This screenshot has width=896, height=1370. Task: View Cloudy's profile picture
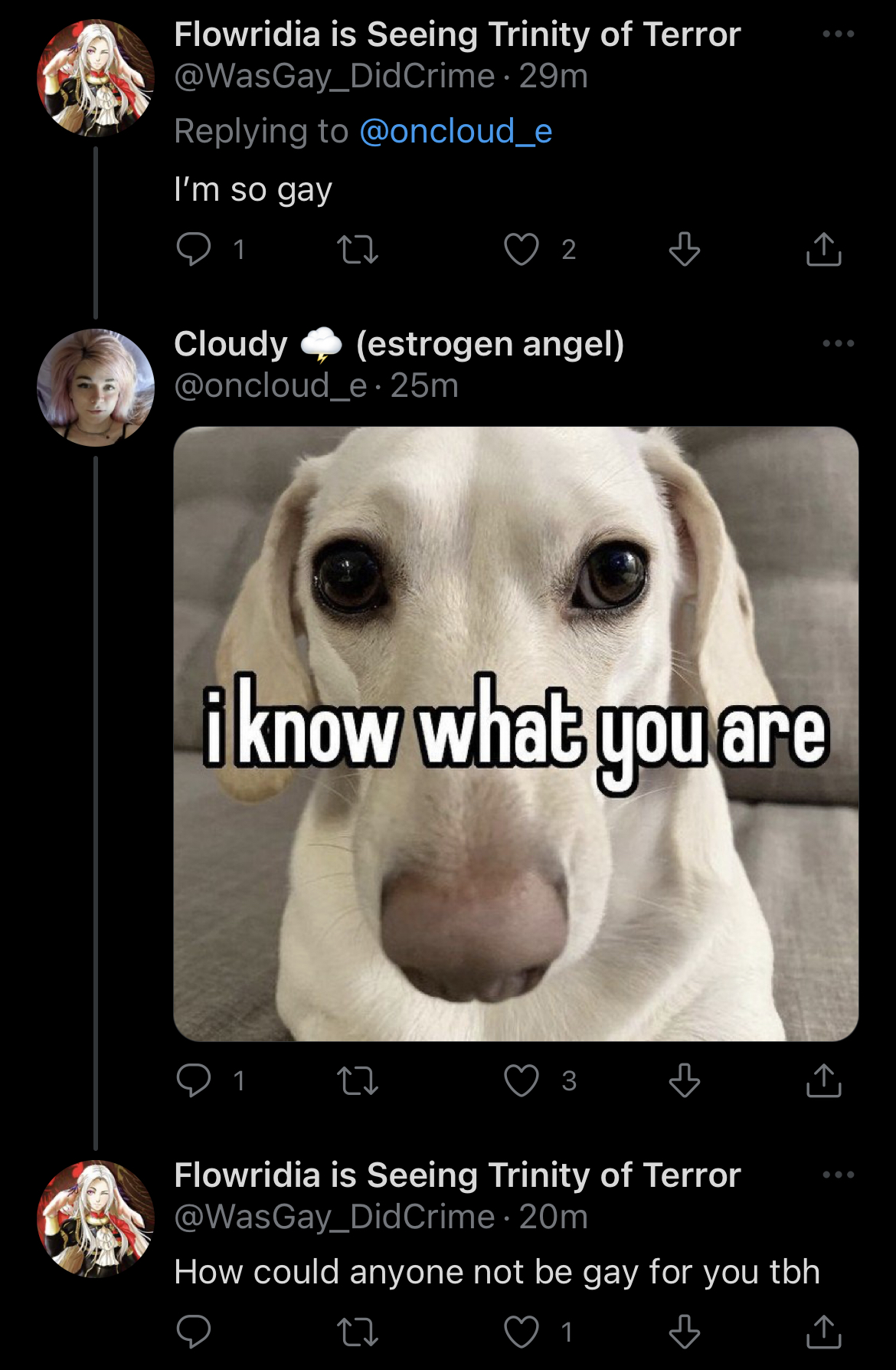point(96,388)
